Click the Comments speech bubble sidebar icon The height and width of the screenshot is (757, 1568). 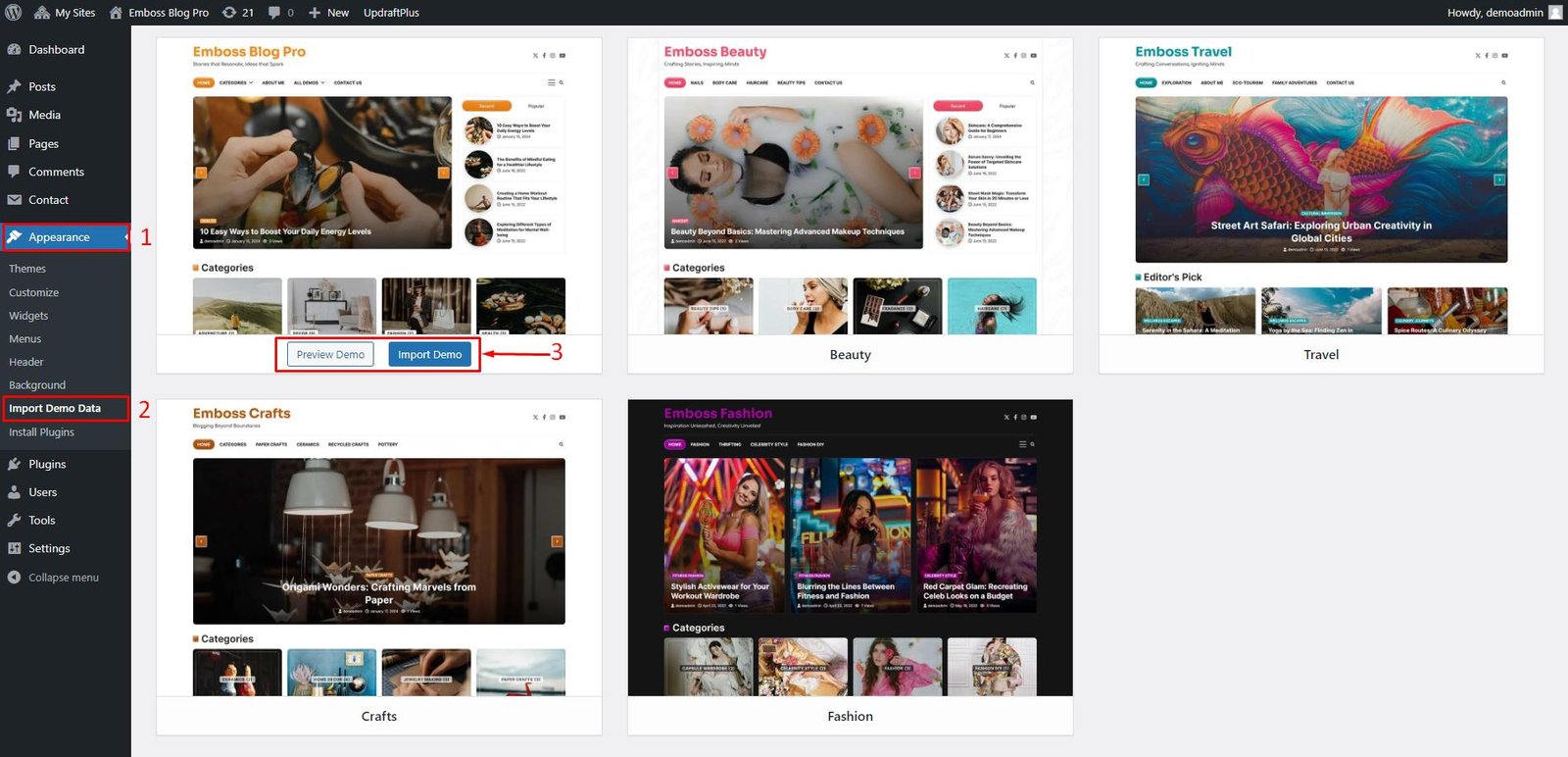click(x=14, y=172)
